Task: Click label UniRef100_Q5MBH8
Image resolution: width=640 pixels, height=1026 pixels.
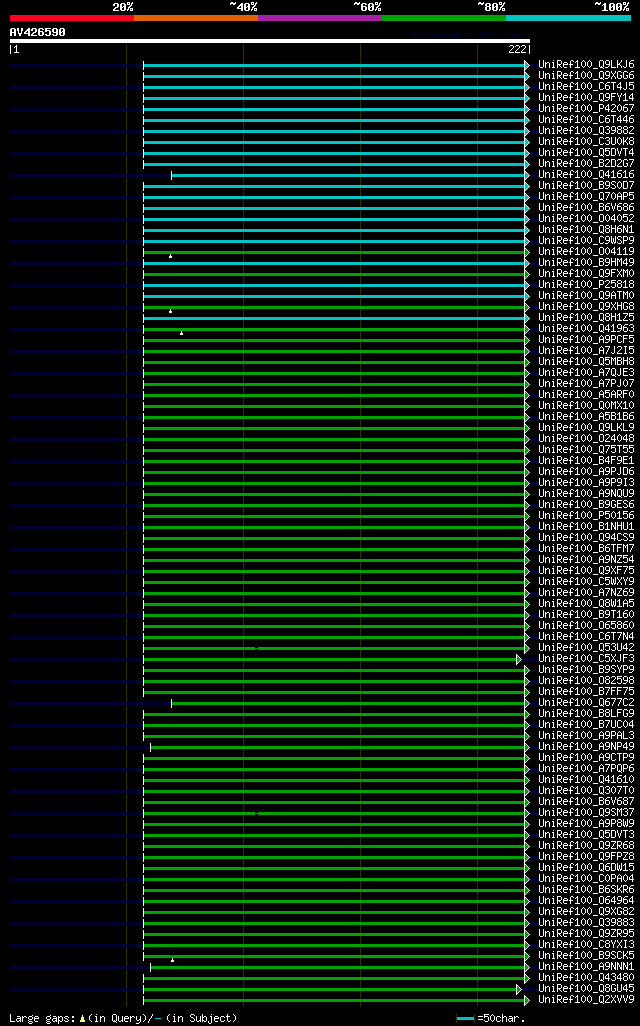Action: [x=586, y=362]
